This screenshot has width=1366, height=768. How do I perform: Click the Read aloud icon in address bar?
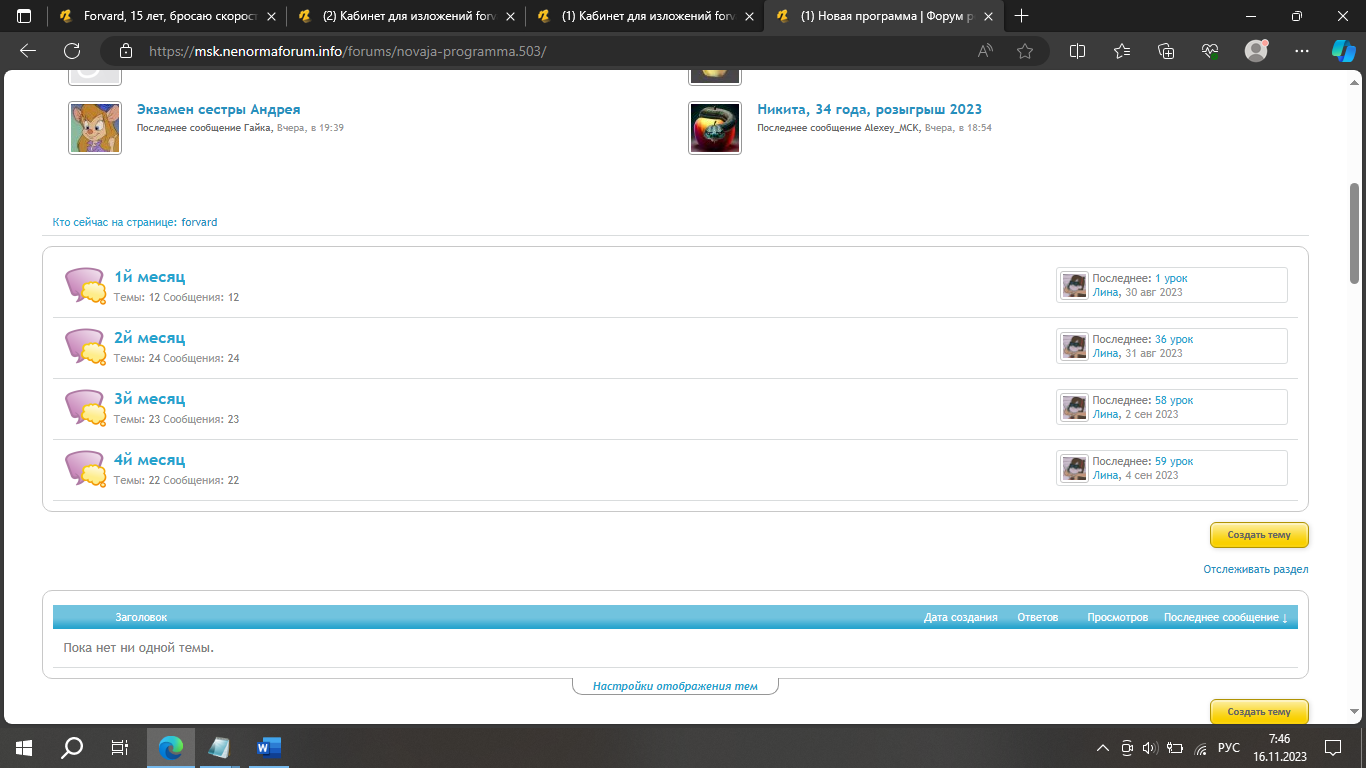(985, 51)
